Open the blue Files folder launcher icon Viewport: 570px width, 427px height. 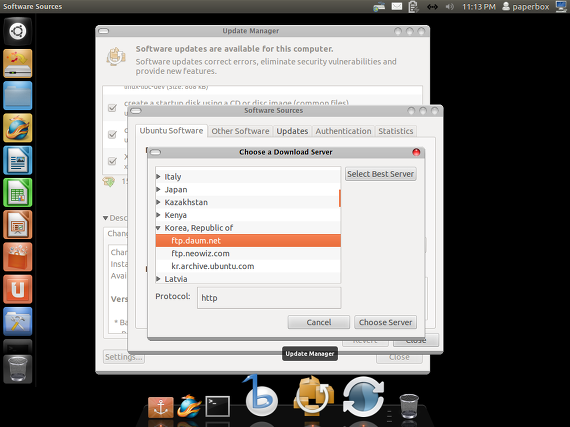tap(17, 96)
